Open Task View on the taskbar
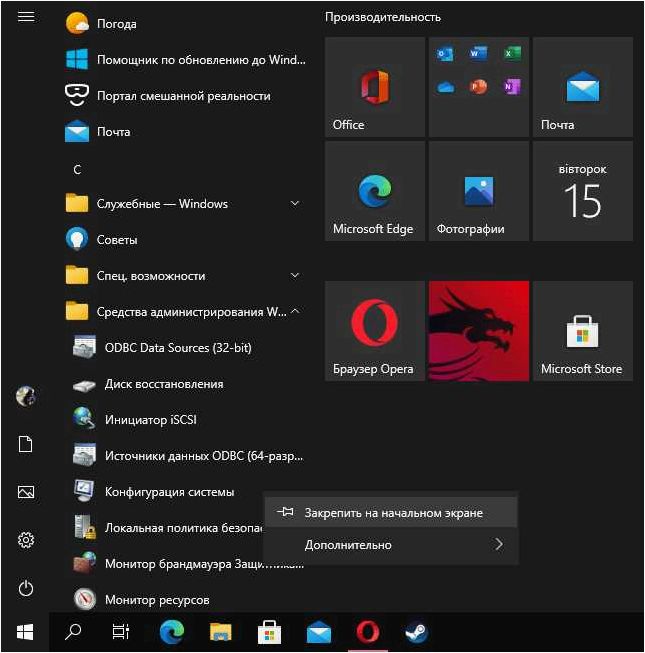Screen dimensions: 645x653 (121, 632)
